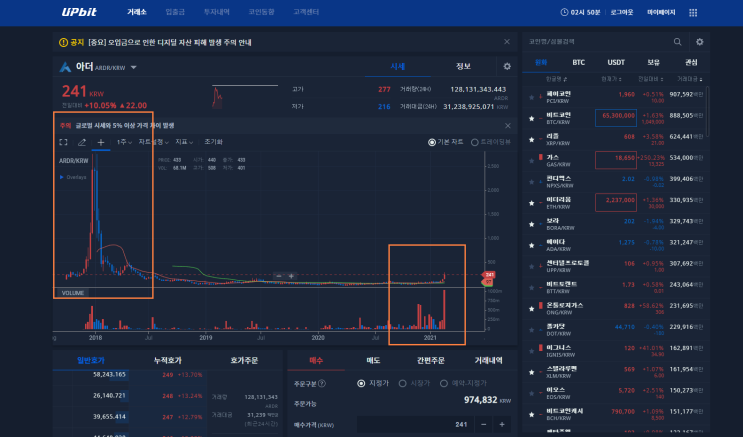The width and height of the screenshot is (743, 437).
Task: Click the yellow notice warning icon
Action: tap(63, 43)
